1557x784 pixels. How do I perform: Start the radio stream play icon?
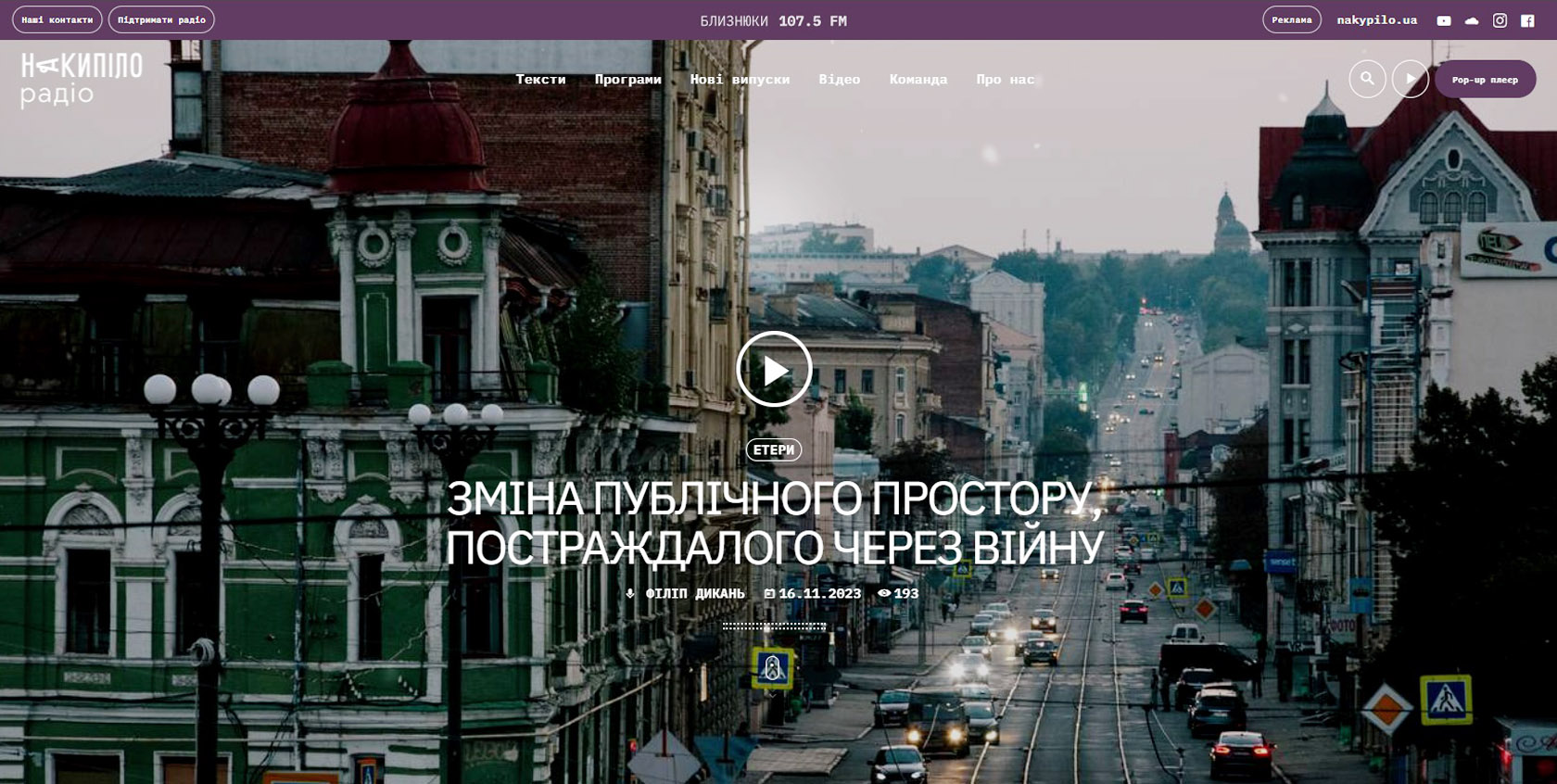coord(1411,79)
